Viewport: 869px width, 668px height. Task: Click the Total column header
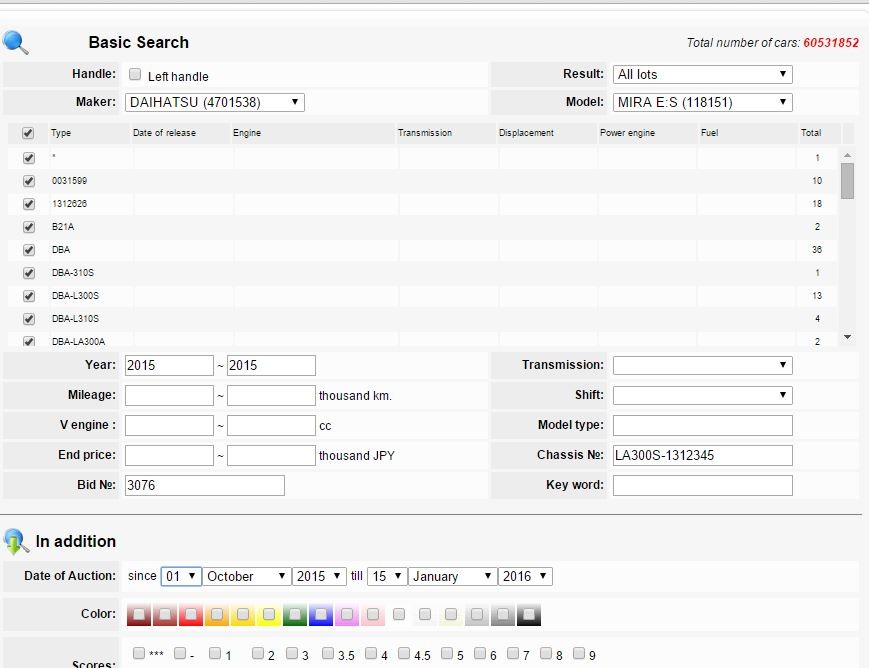pos(810,133)
